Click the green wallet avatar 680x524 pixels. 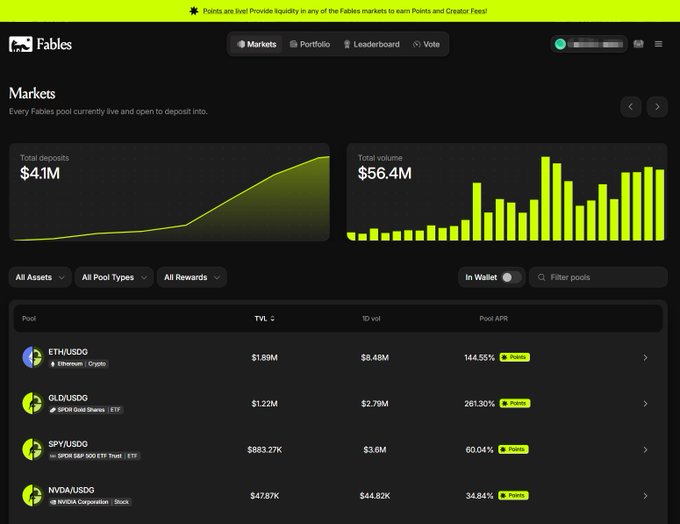tap(560, 44)
